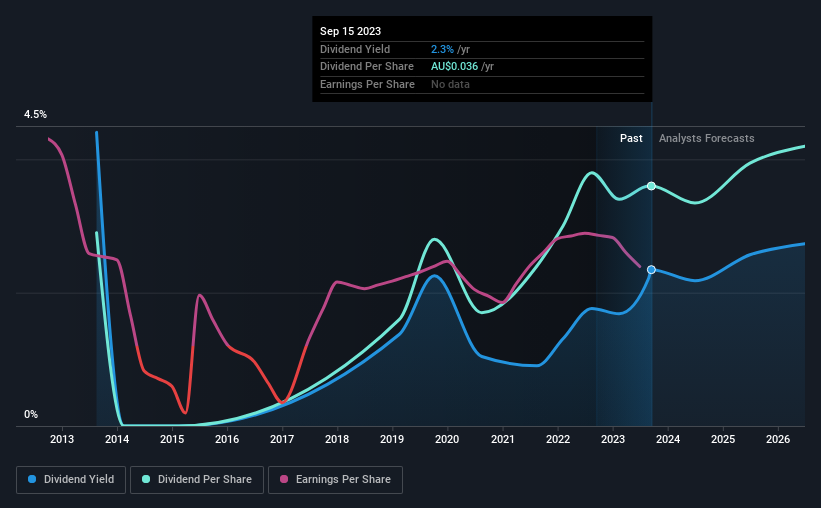Screen dimensions: 821x508
Task: Toggle the Earnings Per Share legend button
Action: pyautogui.click(x=335, y=480)
